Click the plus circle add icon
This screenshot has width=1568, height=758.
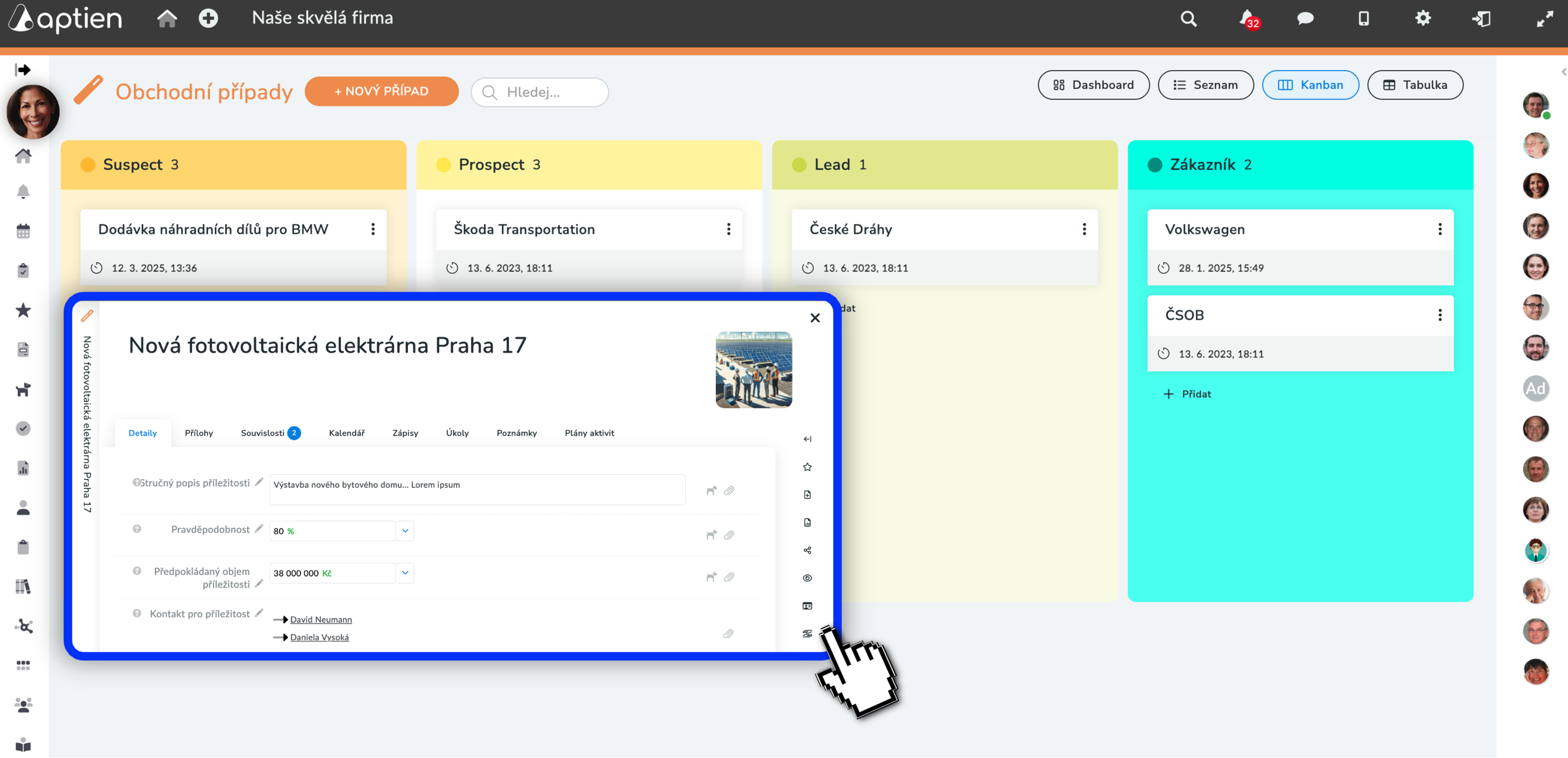[208, 19]
